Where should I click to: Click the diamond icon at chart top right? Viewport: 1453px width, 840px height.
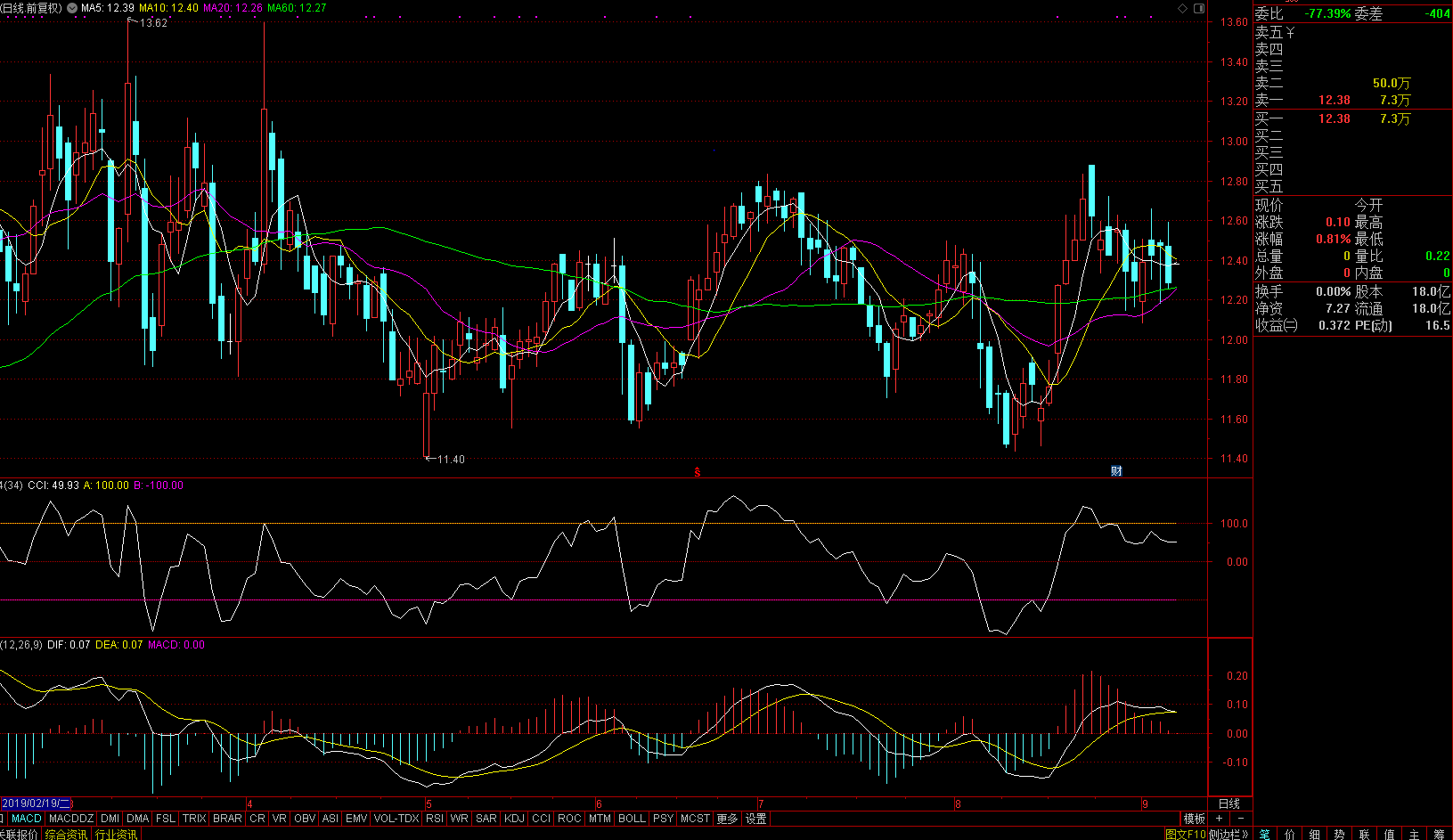pos(1183,8)
